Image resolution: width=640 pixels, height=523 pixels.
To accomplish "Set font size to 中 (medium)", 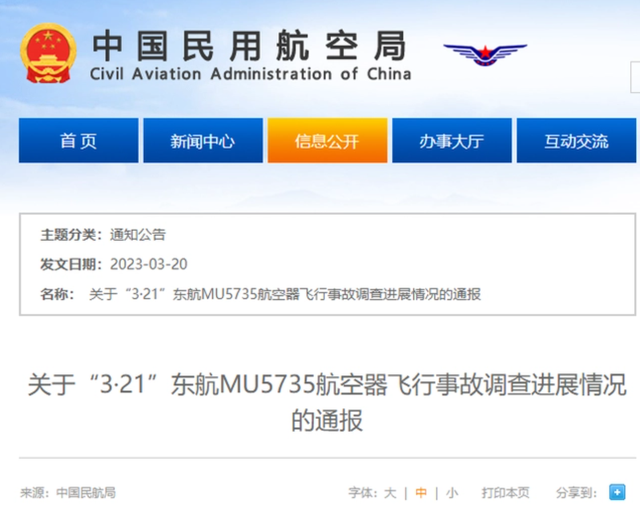I will 421,493.
